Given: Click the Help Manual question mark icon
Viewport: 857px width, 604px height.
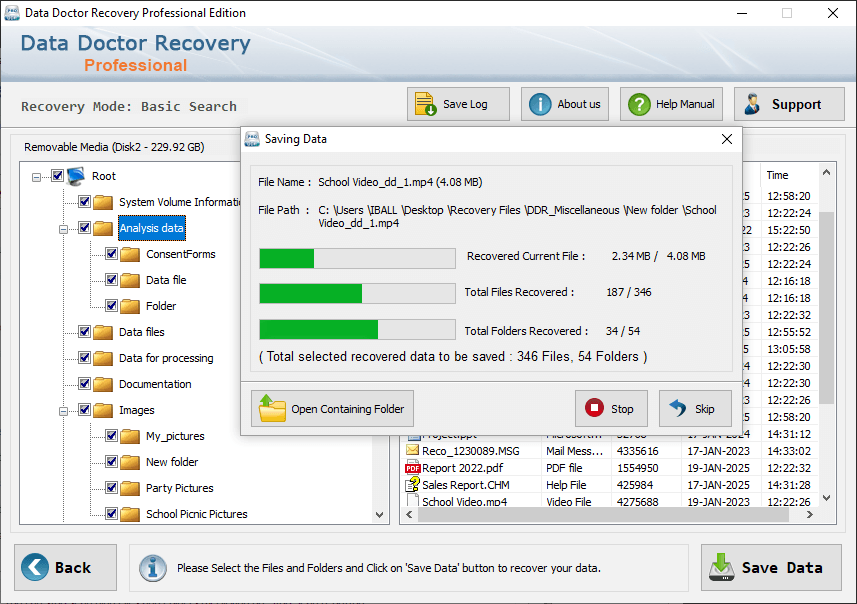Looking at the screenshot, I should (x=639, y=104).
